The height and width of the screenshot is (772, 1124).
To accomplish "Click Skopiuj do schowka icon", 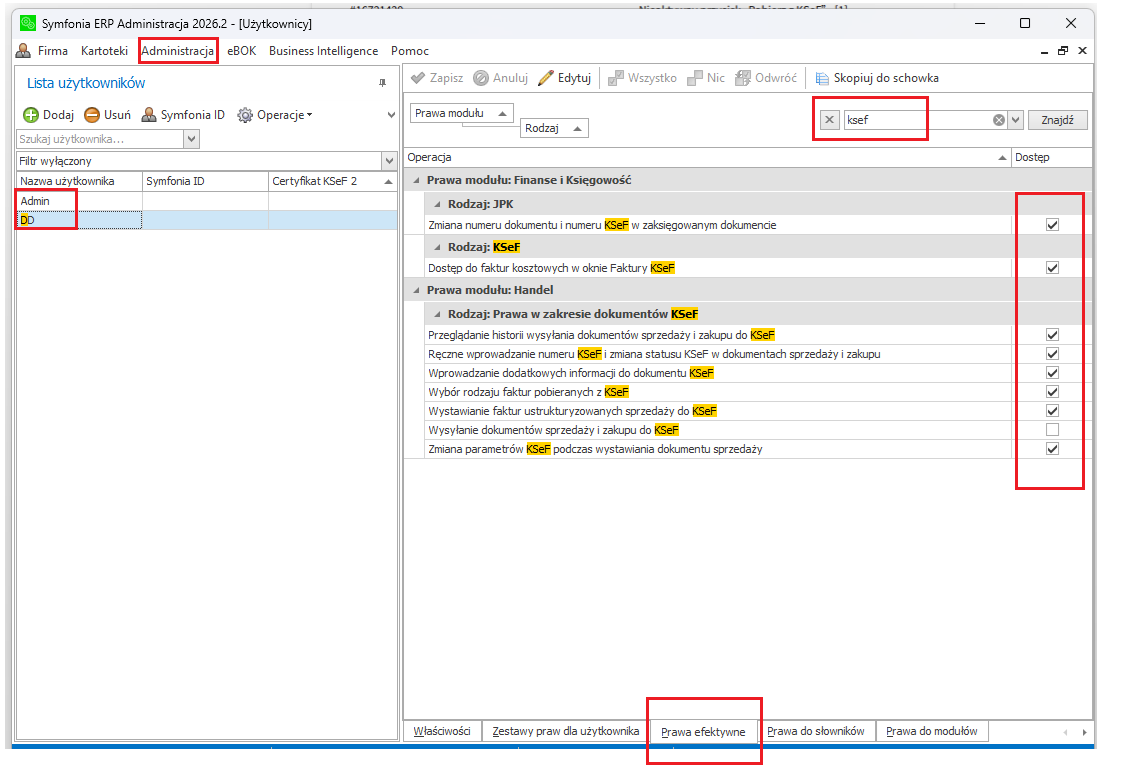I will pyautogui.click(x=822, y=78).
